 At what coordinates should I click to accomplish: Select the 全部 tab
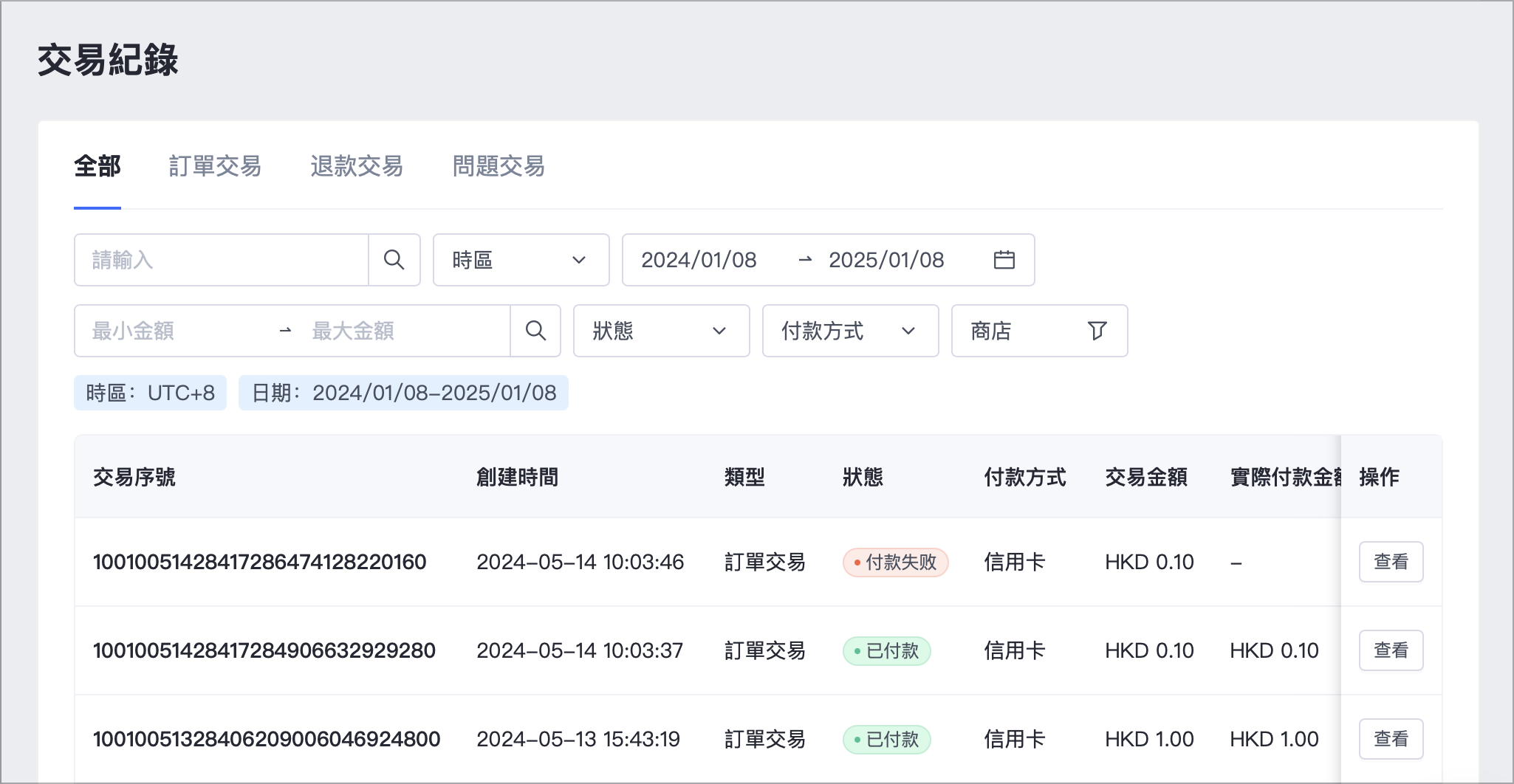[x=97, y=166]
